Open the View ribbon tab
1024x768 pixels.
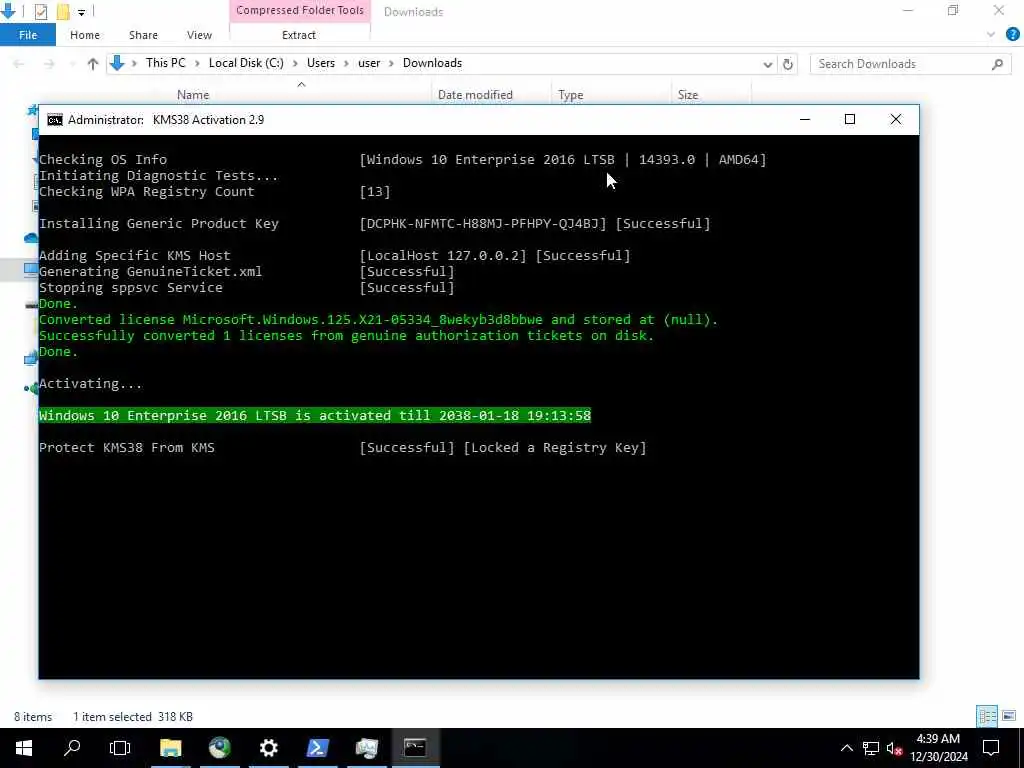click(x=199, y=35)
